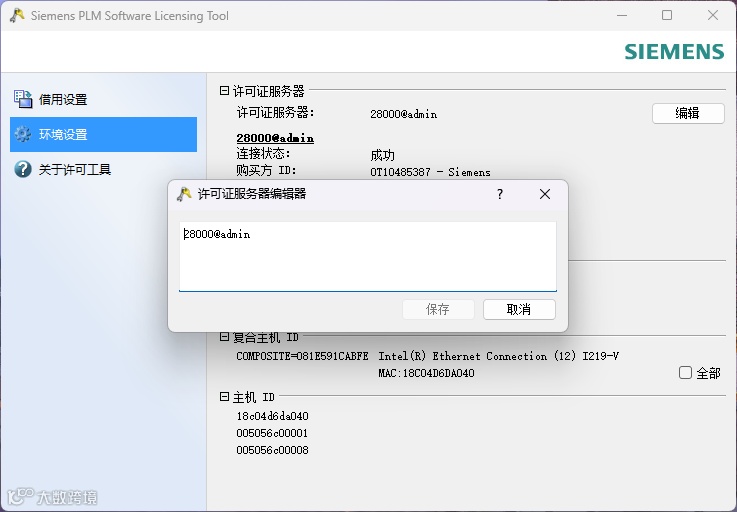The height and width of the screenshot is (512, 737).
Task: Click the OT10485387 - Siemens purchaser ID
Action: click(430, 172)
